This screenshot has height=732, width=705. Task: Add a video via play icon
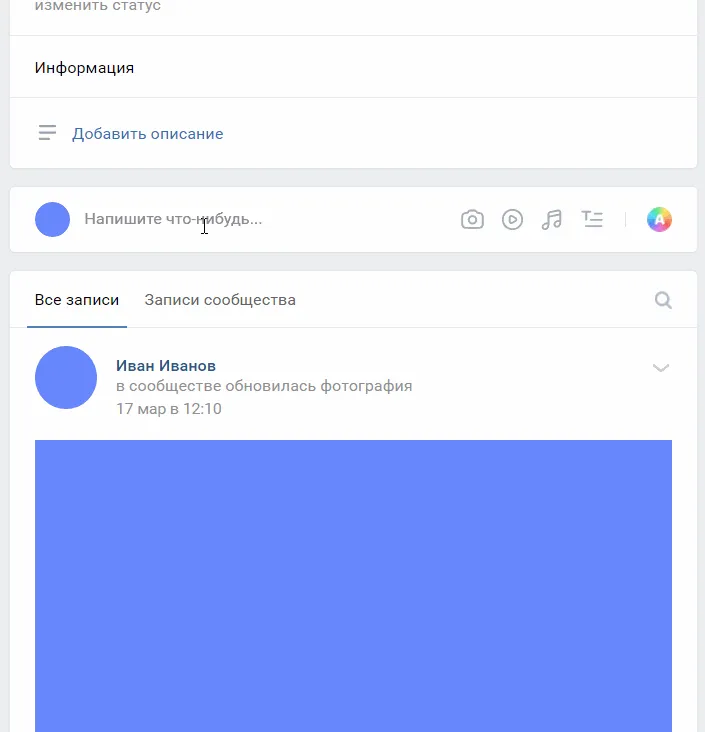tap(512, 219)
